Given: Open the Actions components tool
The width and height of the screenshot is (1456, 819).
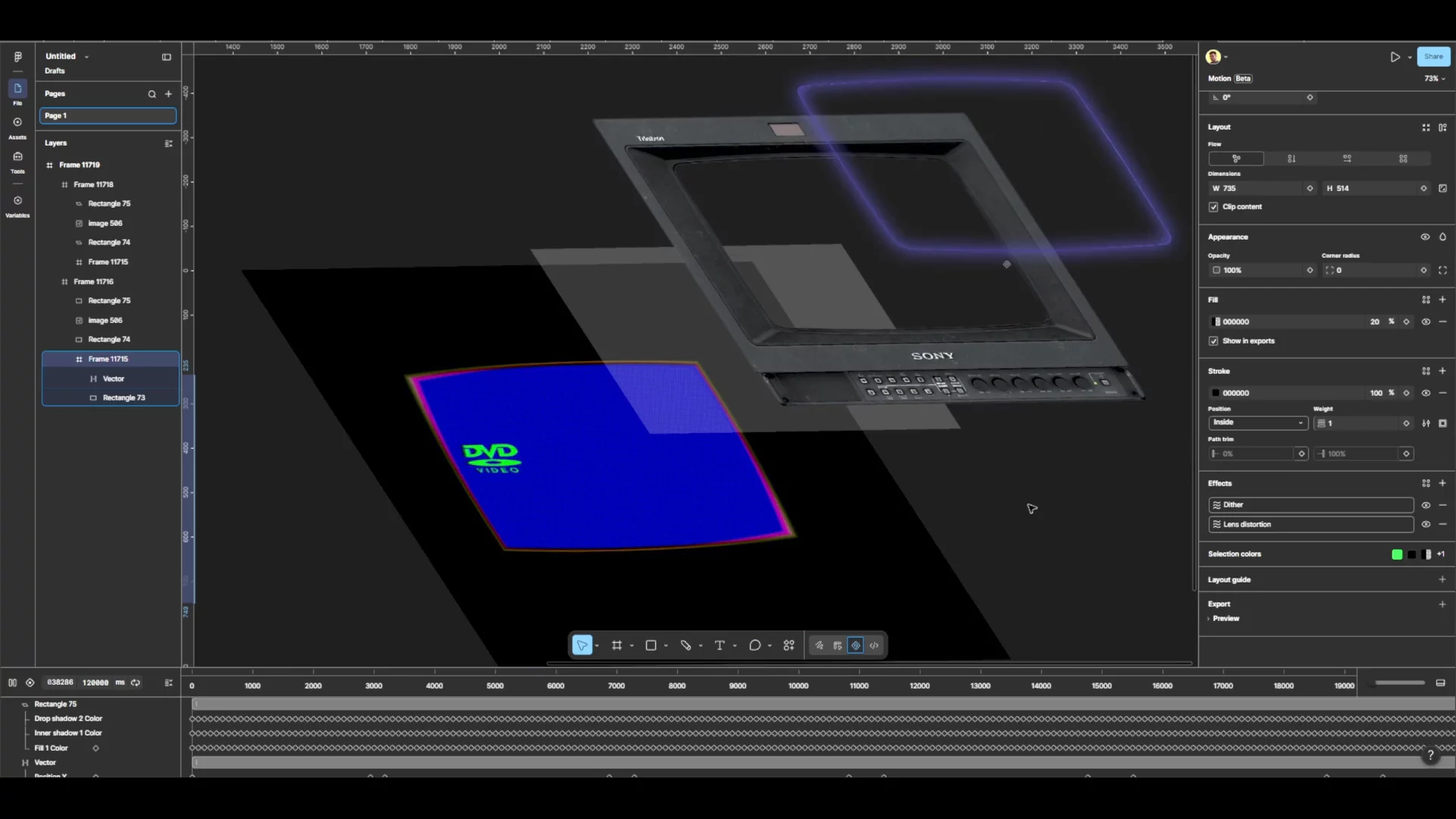Looking at the screenshot, I should click(789, 645).
